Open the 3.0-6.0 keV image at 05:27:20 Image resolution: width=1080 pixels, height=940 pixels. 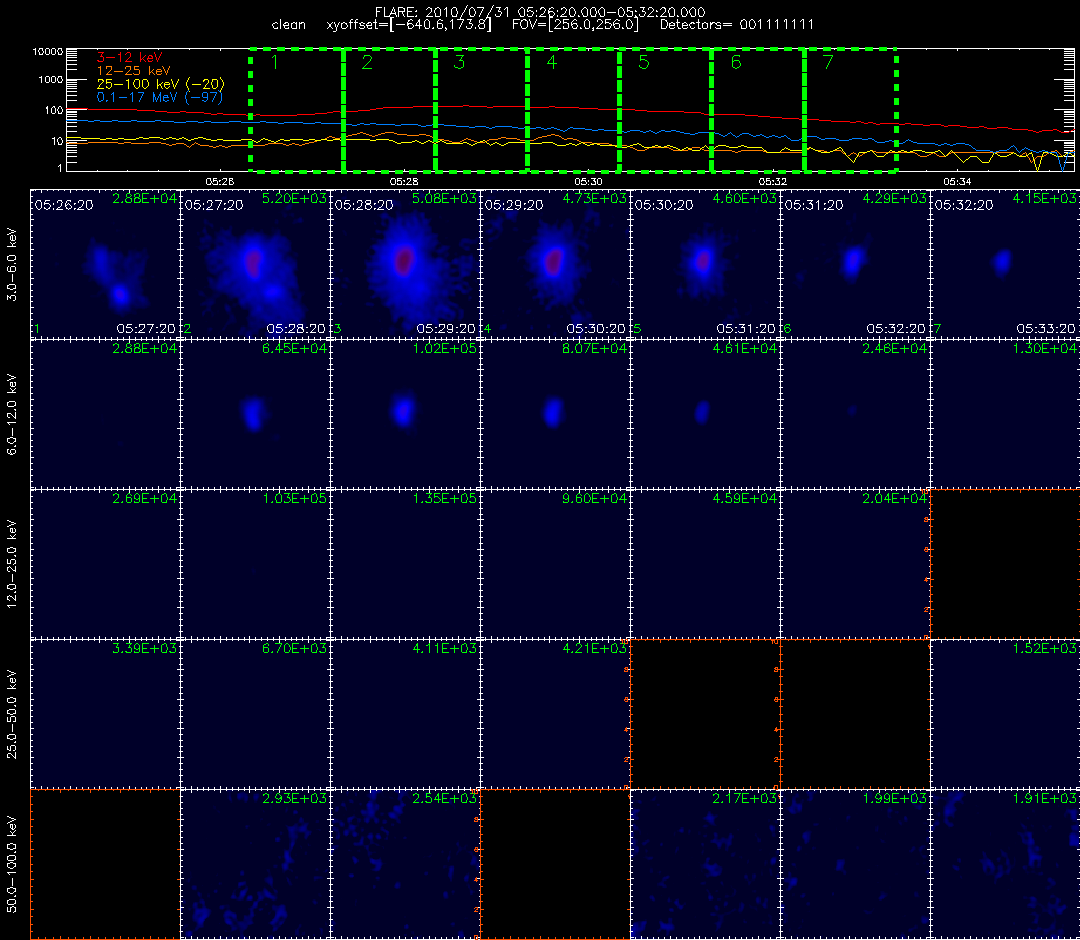256,264
